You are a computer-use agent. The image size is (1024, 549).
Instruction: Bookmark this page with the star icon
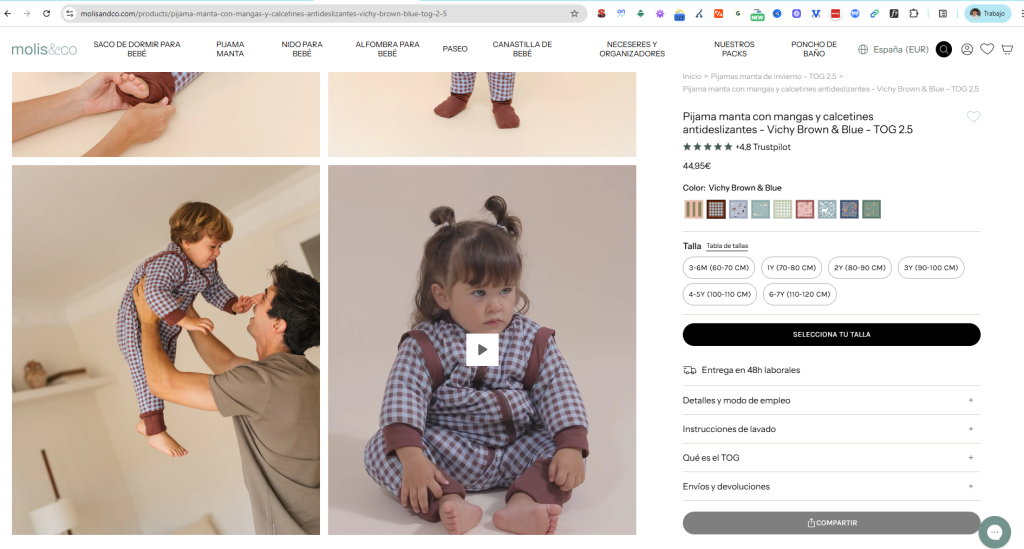coord(574,14)
